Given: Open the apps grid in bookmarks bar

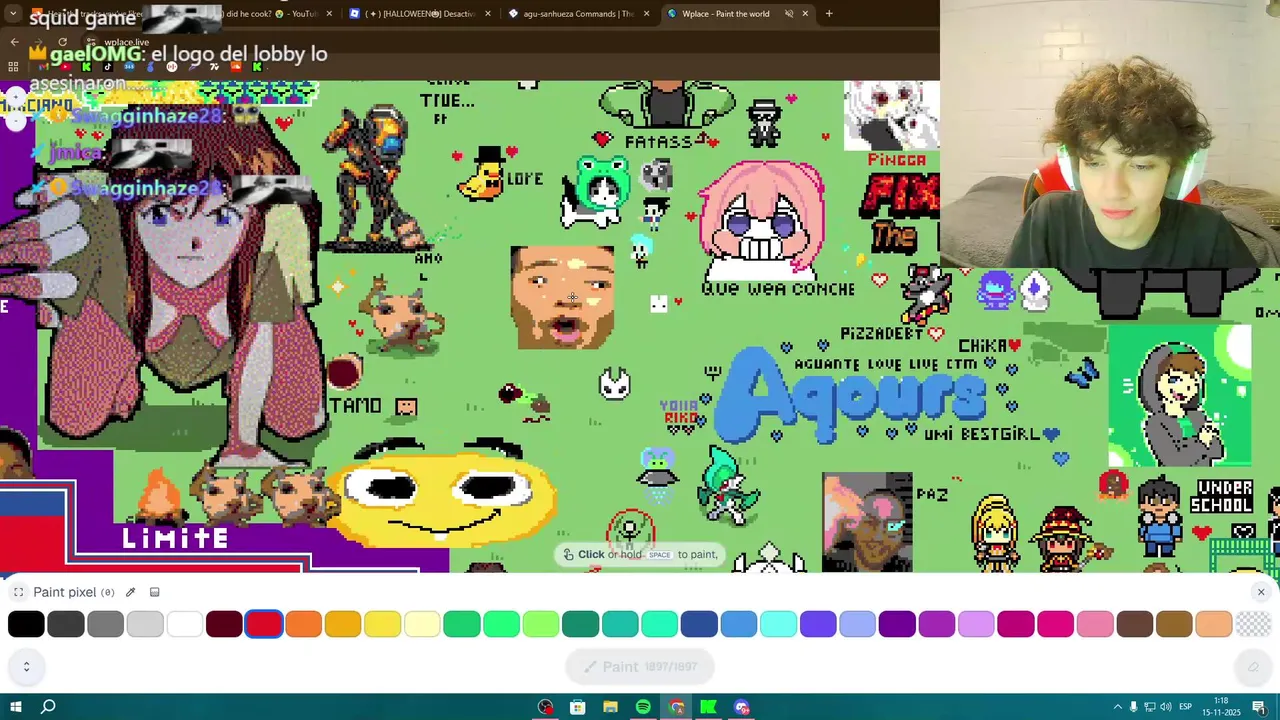Looking at the screenshot, I should [13, 67].
